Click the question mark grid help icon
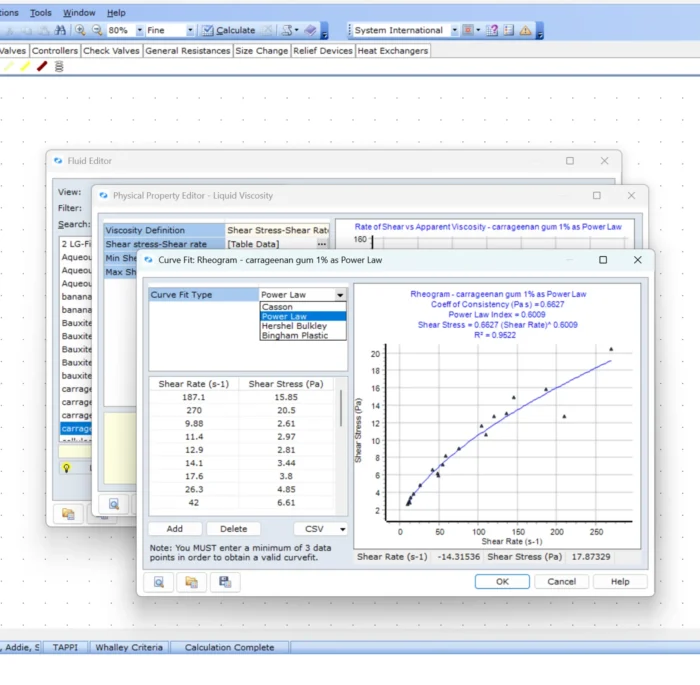This screenshot has height=685, width=700. click(492, 30)
